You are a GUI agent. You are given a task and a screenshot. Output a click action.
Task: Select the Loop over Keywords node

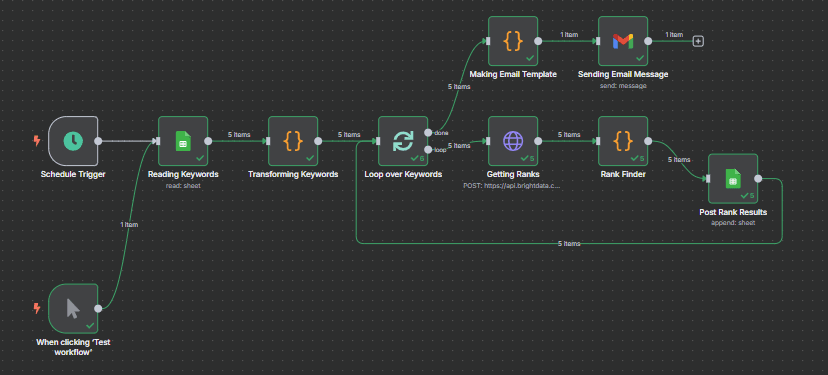coord(403,141)
